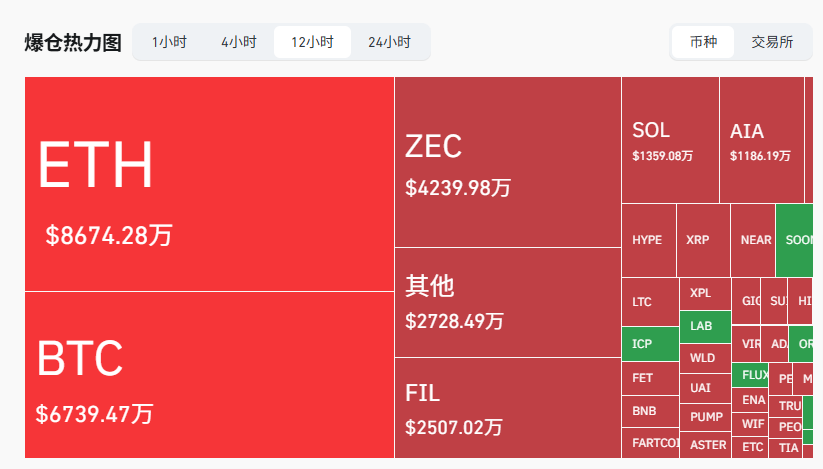
Task: Select the 4小时 timeframe tab
Action: [x=239, y=42]
